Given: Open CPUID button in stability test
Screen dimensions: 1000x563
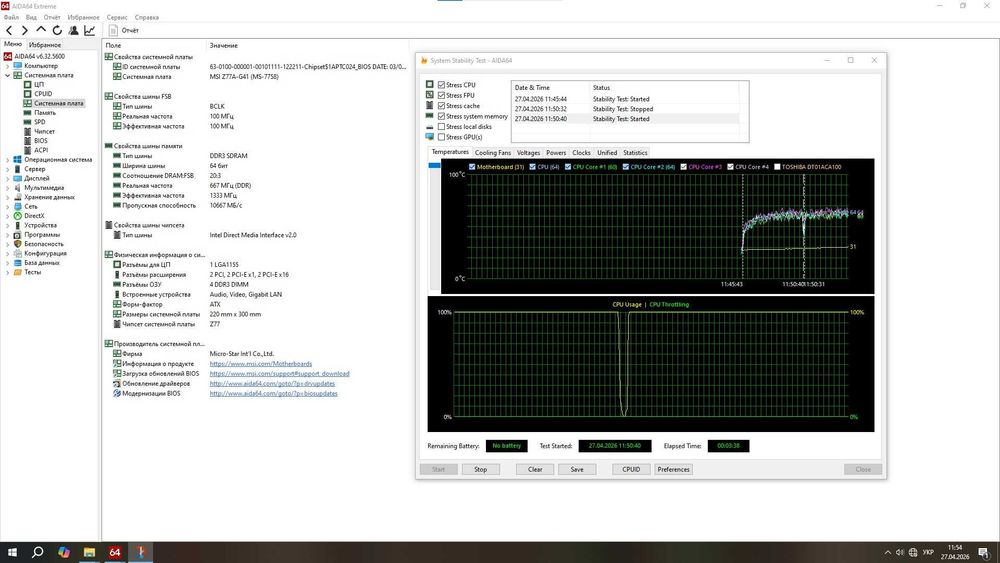Looking at the screenshot, I should pos(631,469).
